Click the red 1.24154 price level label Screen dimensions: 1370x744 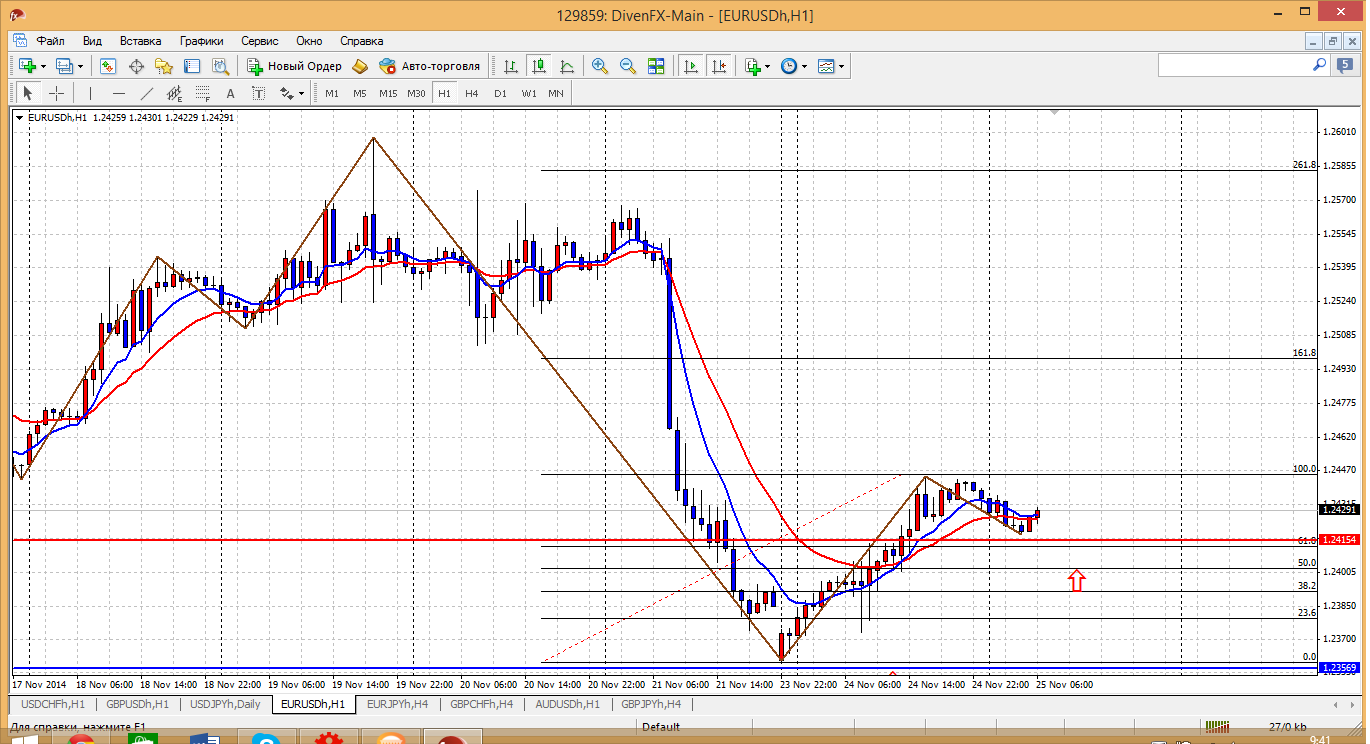click(1338, 540)
